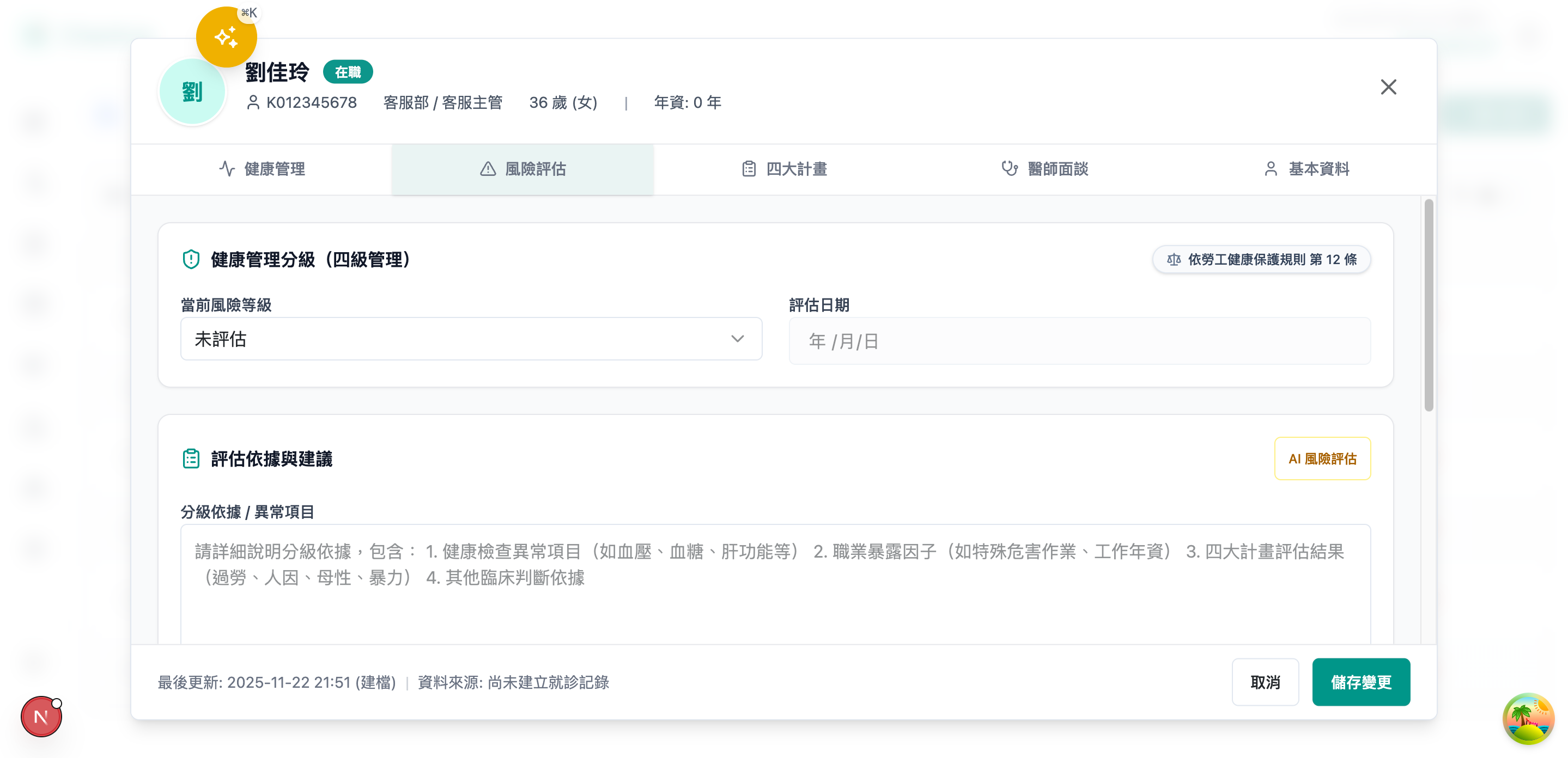Click the clipboard icon beside 評估依據與建議

pyautogui.click(x=191, y=459)
